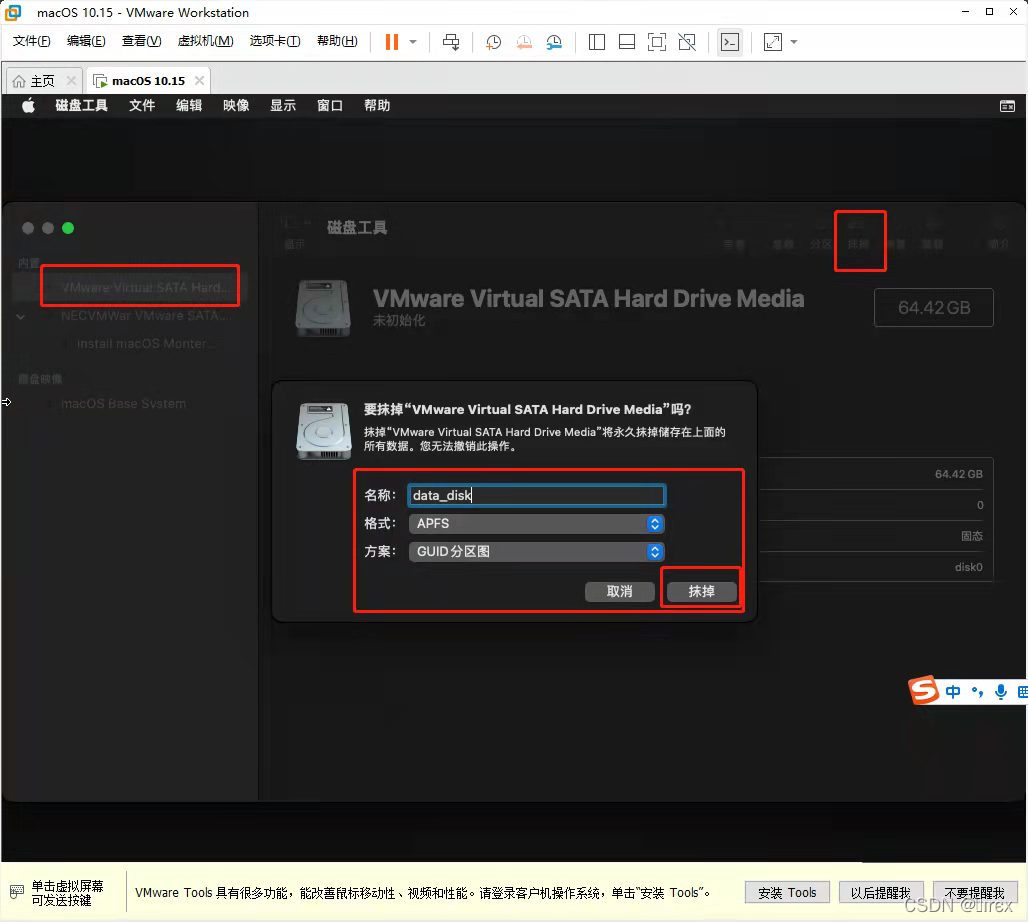Viewport: 1028px width, 922px height.
Task: Open VMware 编辑(E) menu
Action: 86,41
